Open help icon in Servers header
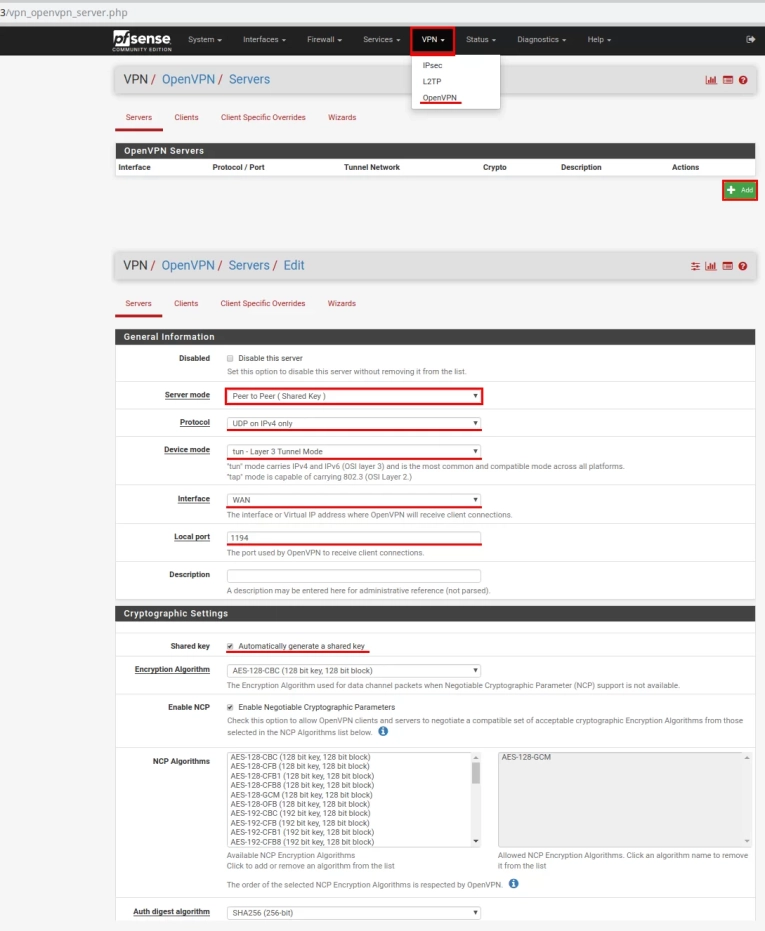Screen dimensions: 765x931 [x=743, y=80]
